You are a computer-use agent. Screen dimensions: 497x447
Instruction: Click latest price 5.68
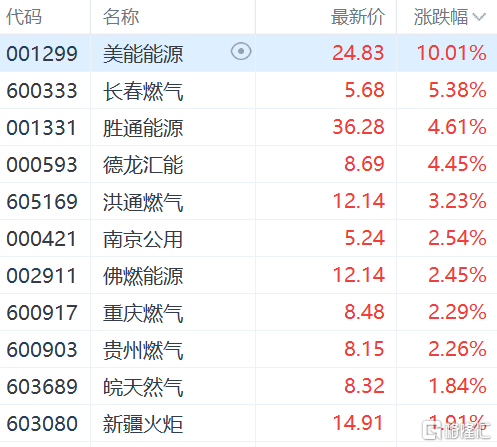pyautogui.click(x=364, y=90)
